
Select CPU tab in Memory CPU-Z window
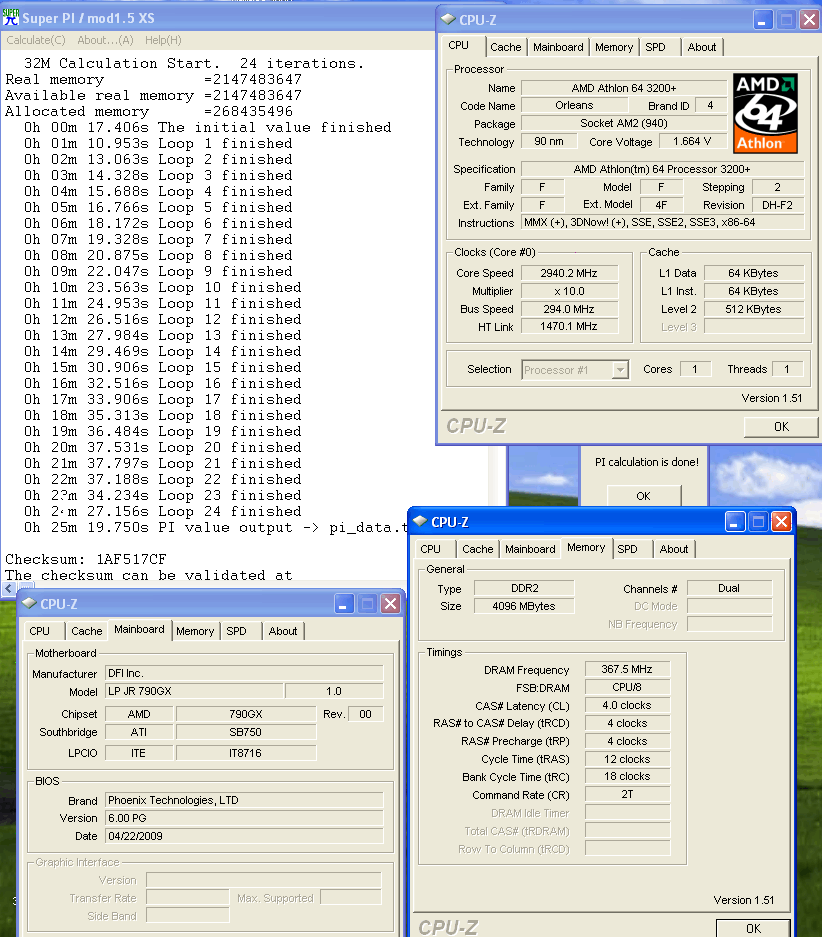tap(431, 549)
